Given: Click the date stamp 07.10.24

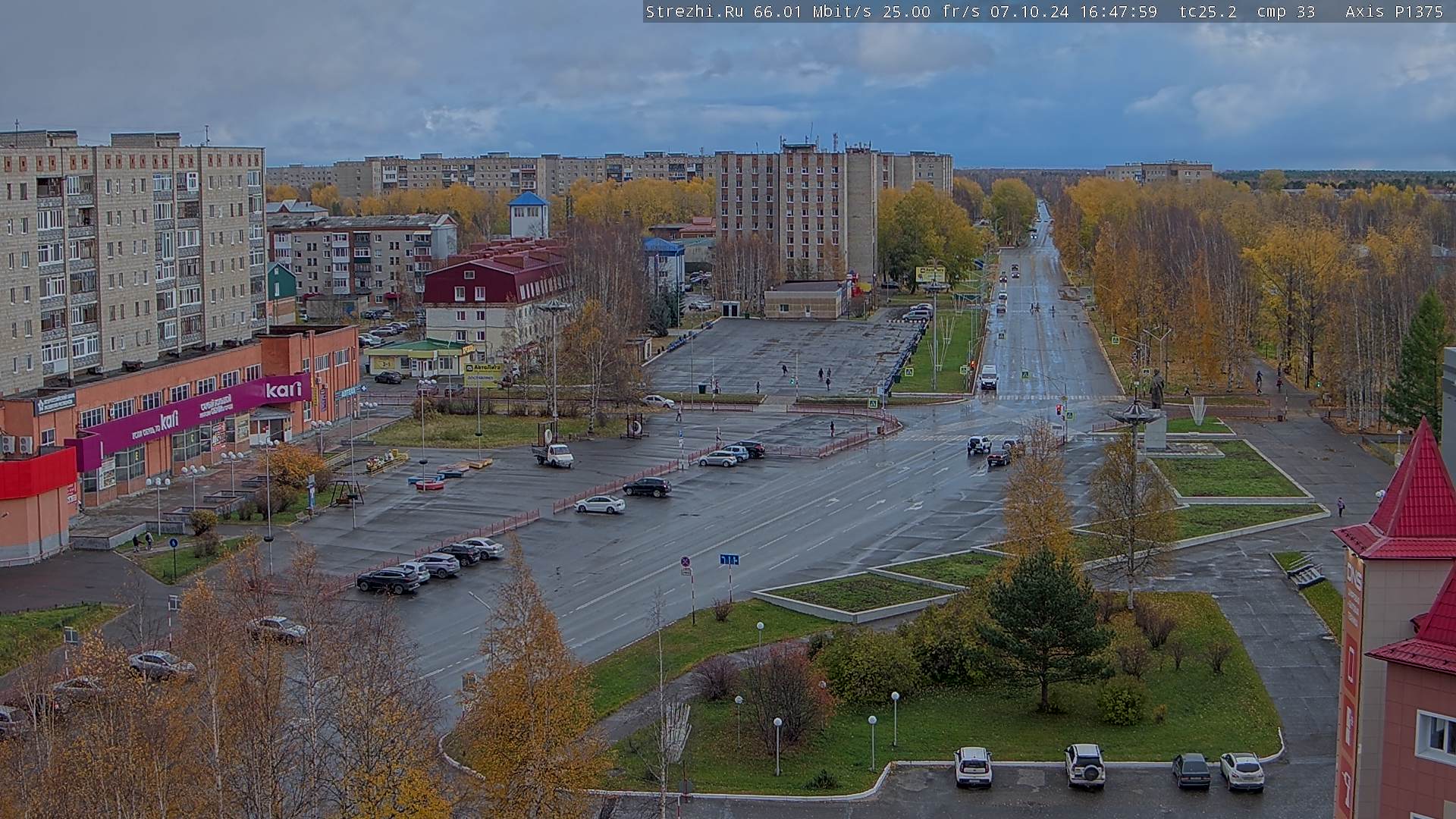Looking at the screenshot, I should click(x=1030, y=11).
